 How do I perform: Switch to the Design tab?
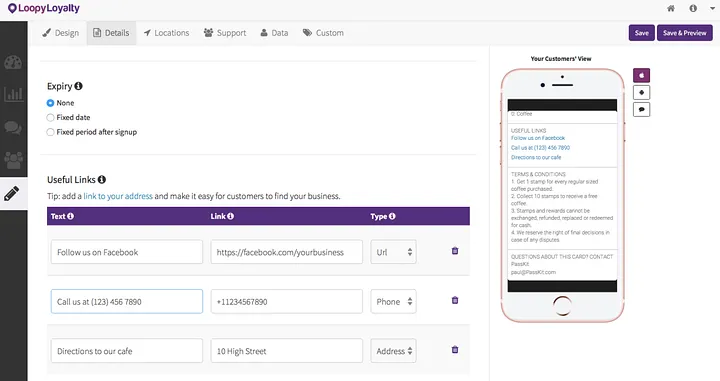[61, 33]
